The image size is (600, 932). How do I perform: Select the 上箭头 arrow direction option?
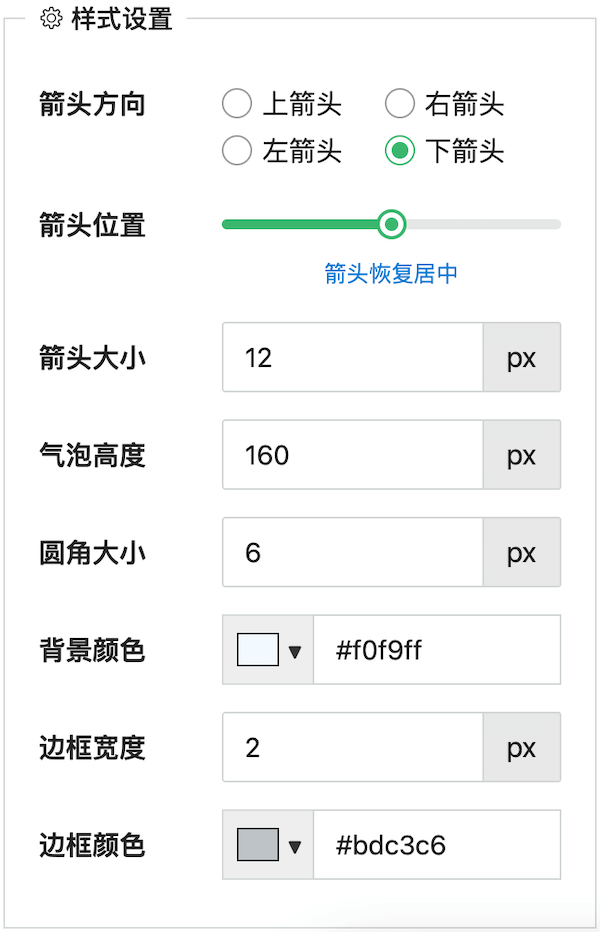[x=237, y=103]
